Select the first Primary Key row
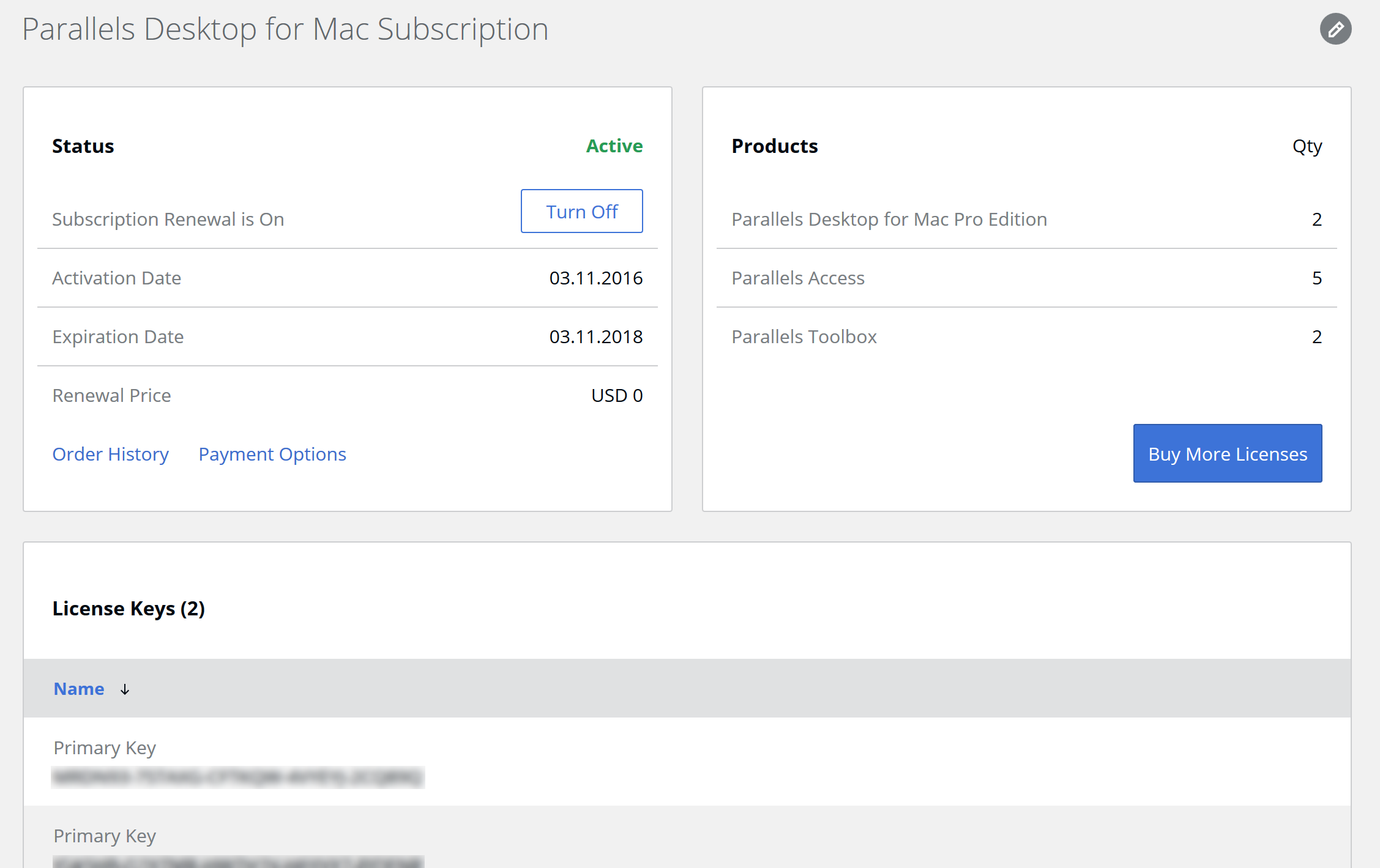Image resolution: width=1380 pixels, height=868 pixels. (x=105, y=747)
